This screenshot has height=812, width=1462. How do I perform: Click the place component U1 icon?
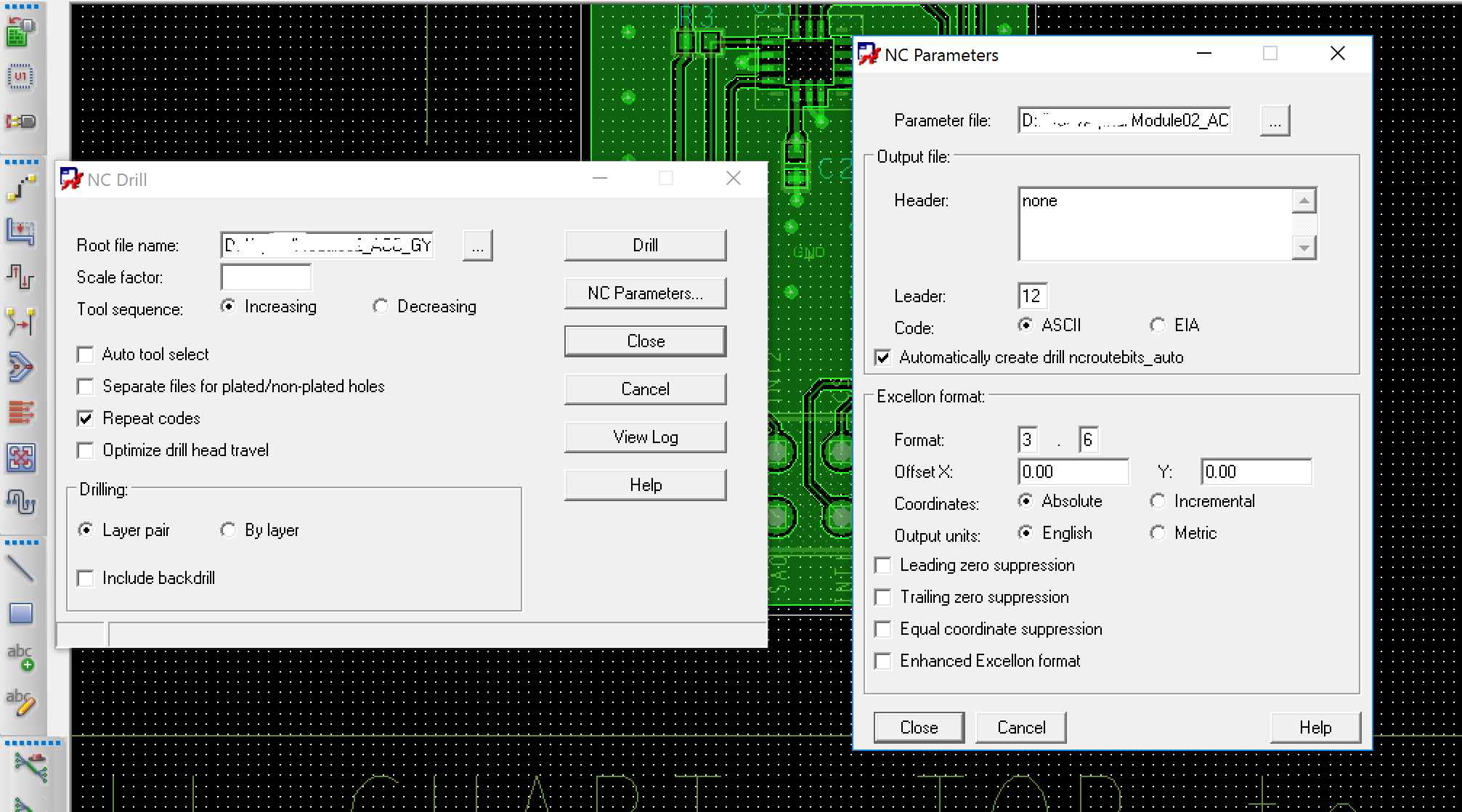pos(20,76)
